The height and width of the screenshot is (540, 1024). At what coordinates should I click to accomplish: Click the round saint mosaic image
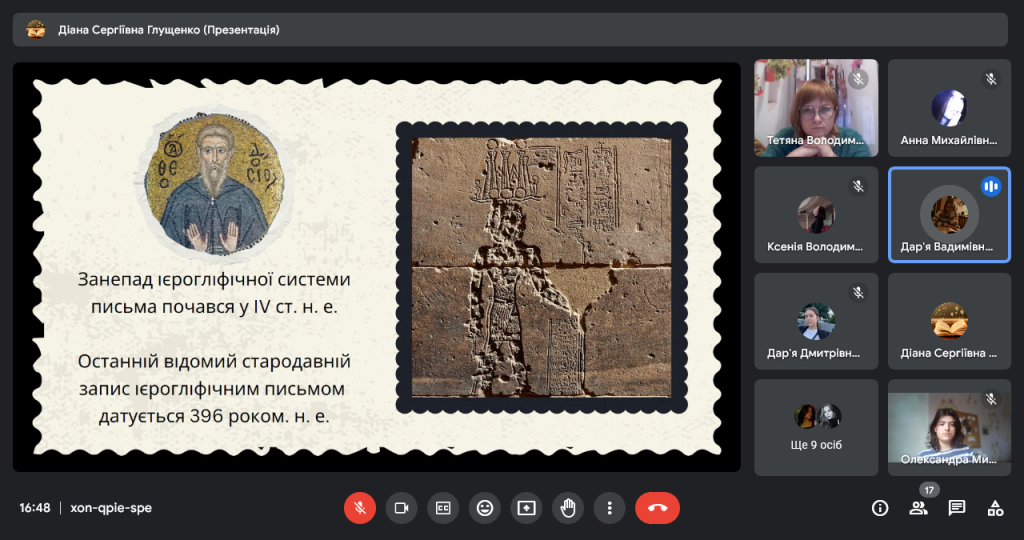[214, 184]
